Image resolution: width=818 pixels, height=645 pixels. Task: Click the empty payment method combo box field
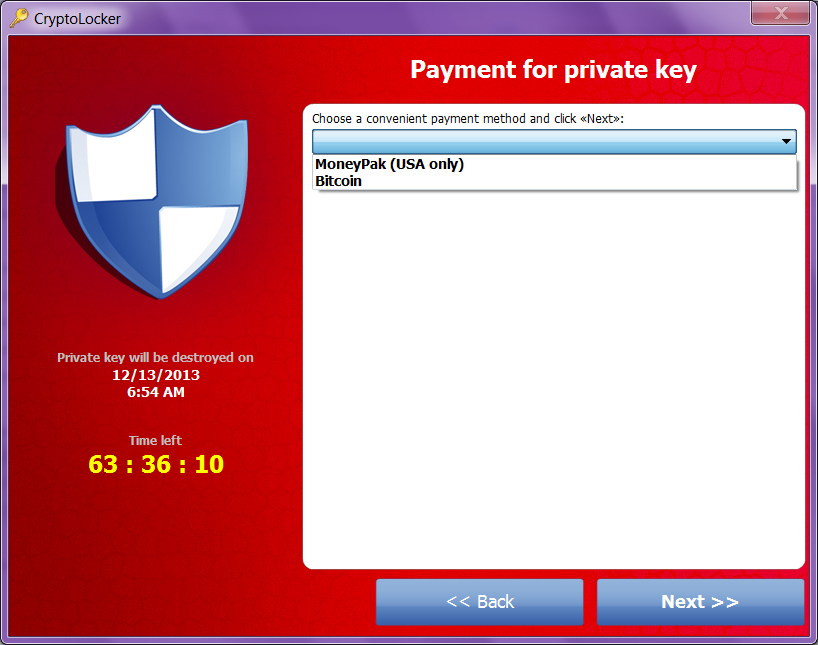(x=554, y=141)
